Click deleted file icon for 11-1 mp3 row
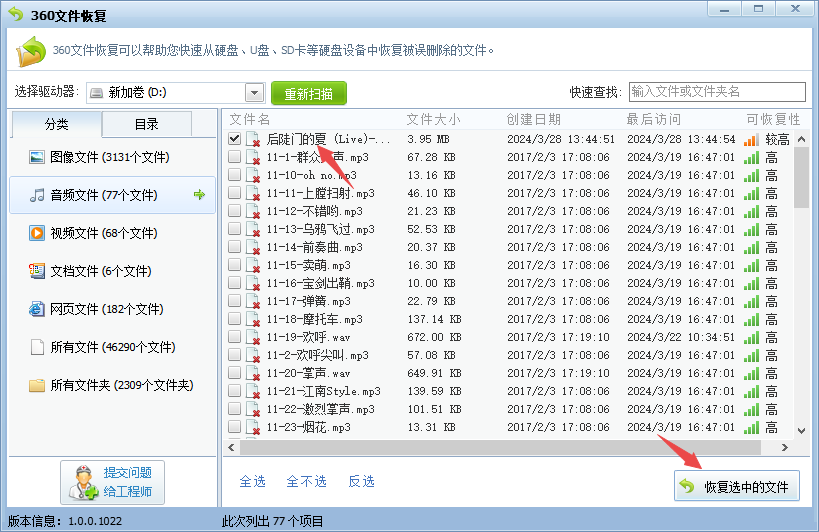The width and height of the screenshot is (819, 532). pos(253,157)
